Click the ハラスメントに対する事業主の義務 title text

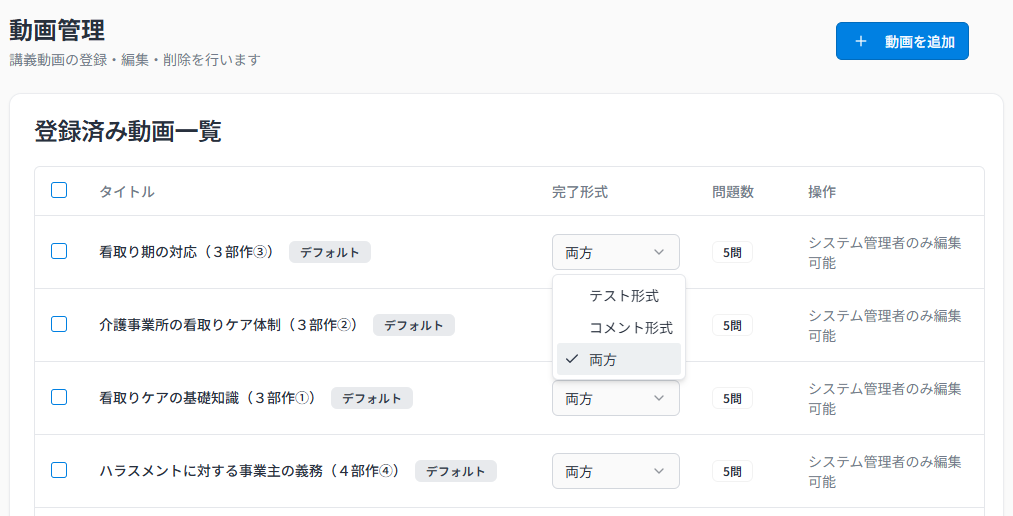click(x=249, y=471)
